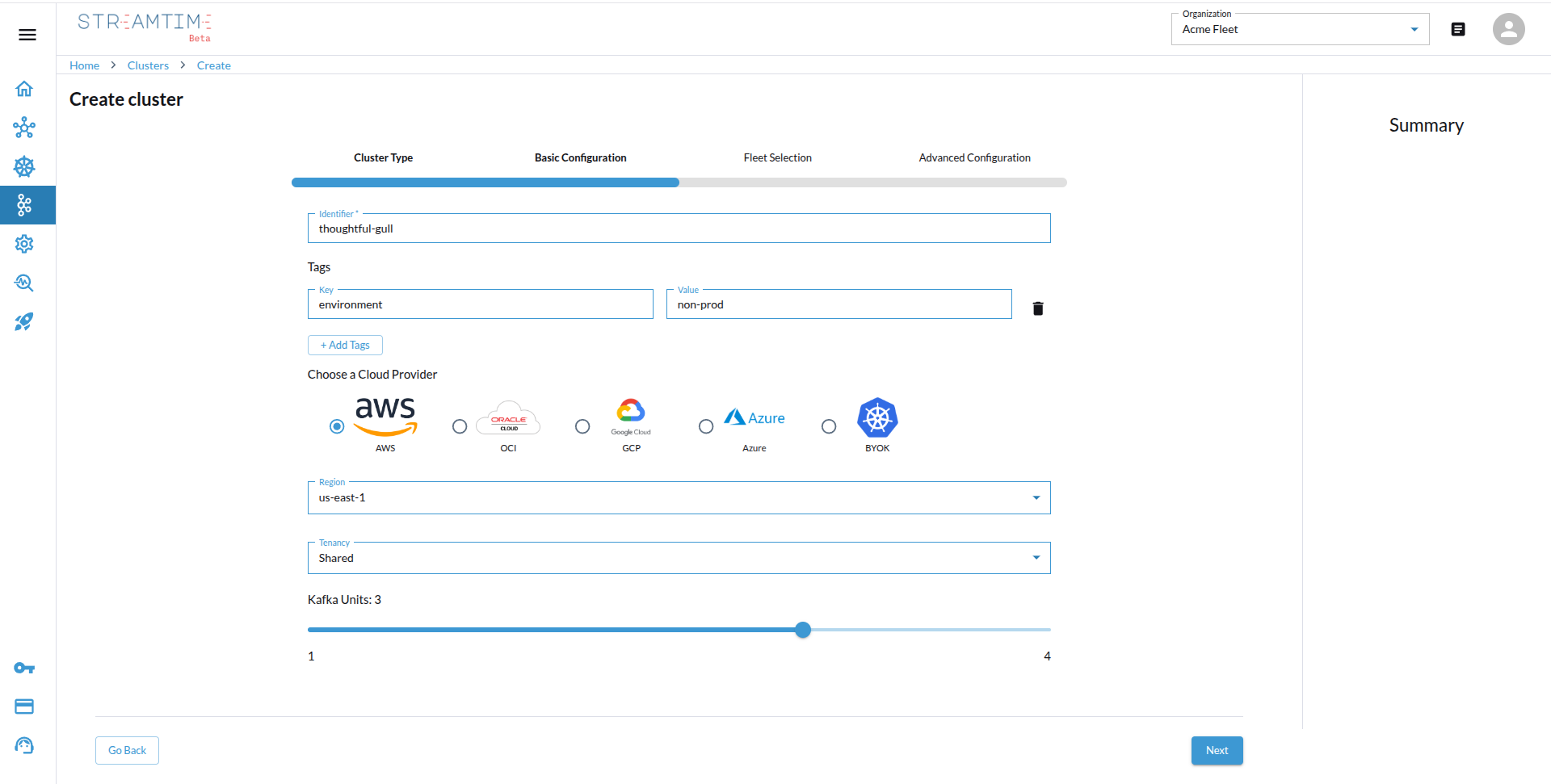
Task: Click the Identifier input field
Action: click(x=679, y=228)
